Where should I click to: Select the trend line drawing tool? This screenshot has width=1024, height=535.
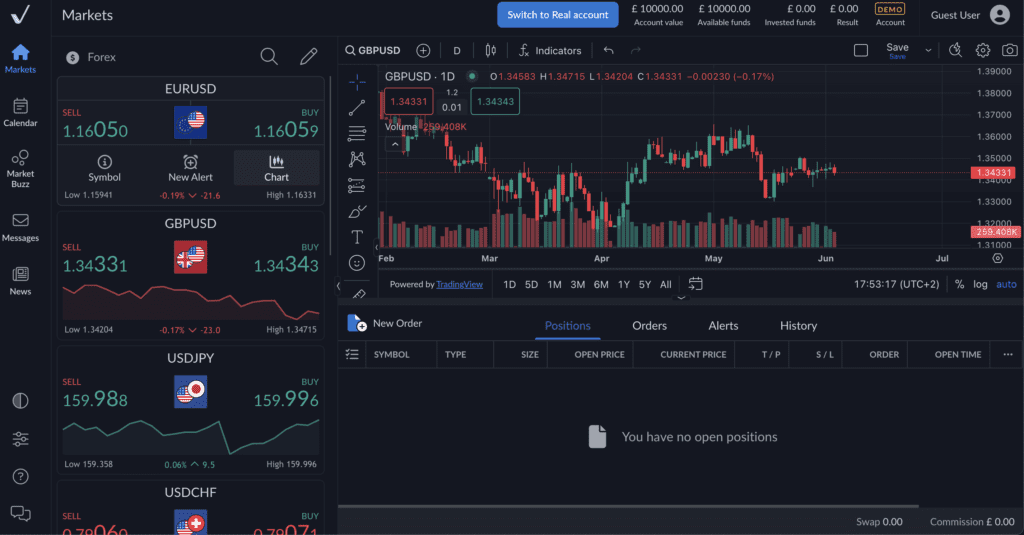point(357,108)
